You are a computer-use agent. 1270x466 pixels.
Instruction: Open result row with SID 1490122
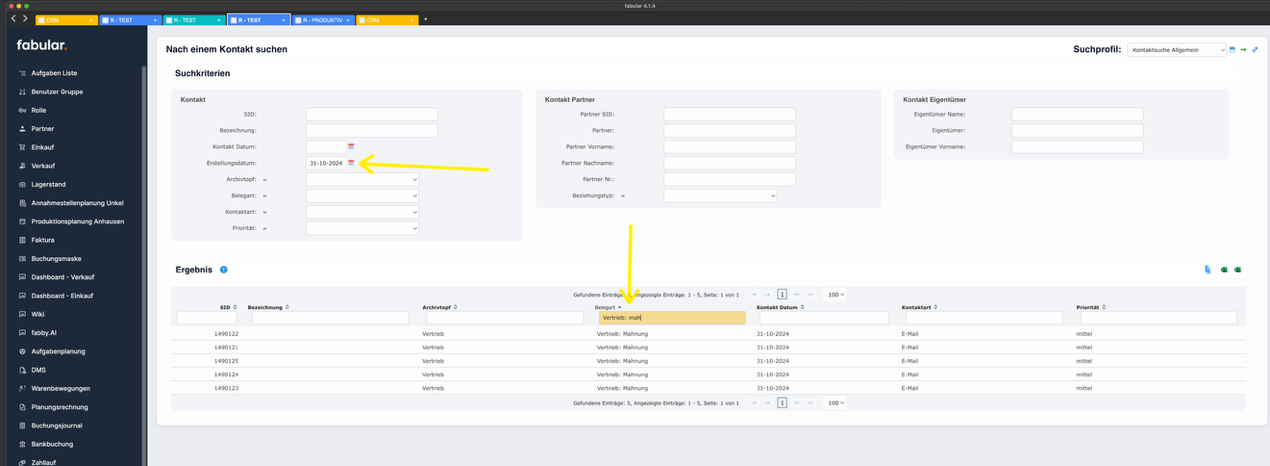pyautogui.click(x=226, y=333)
